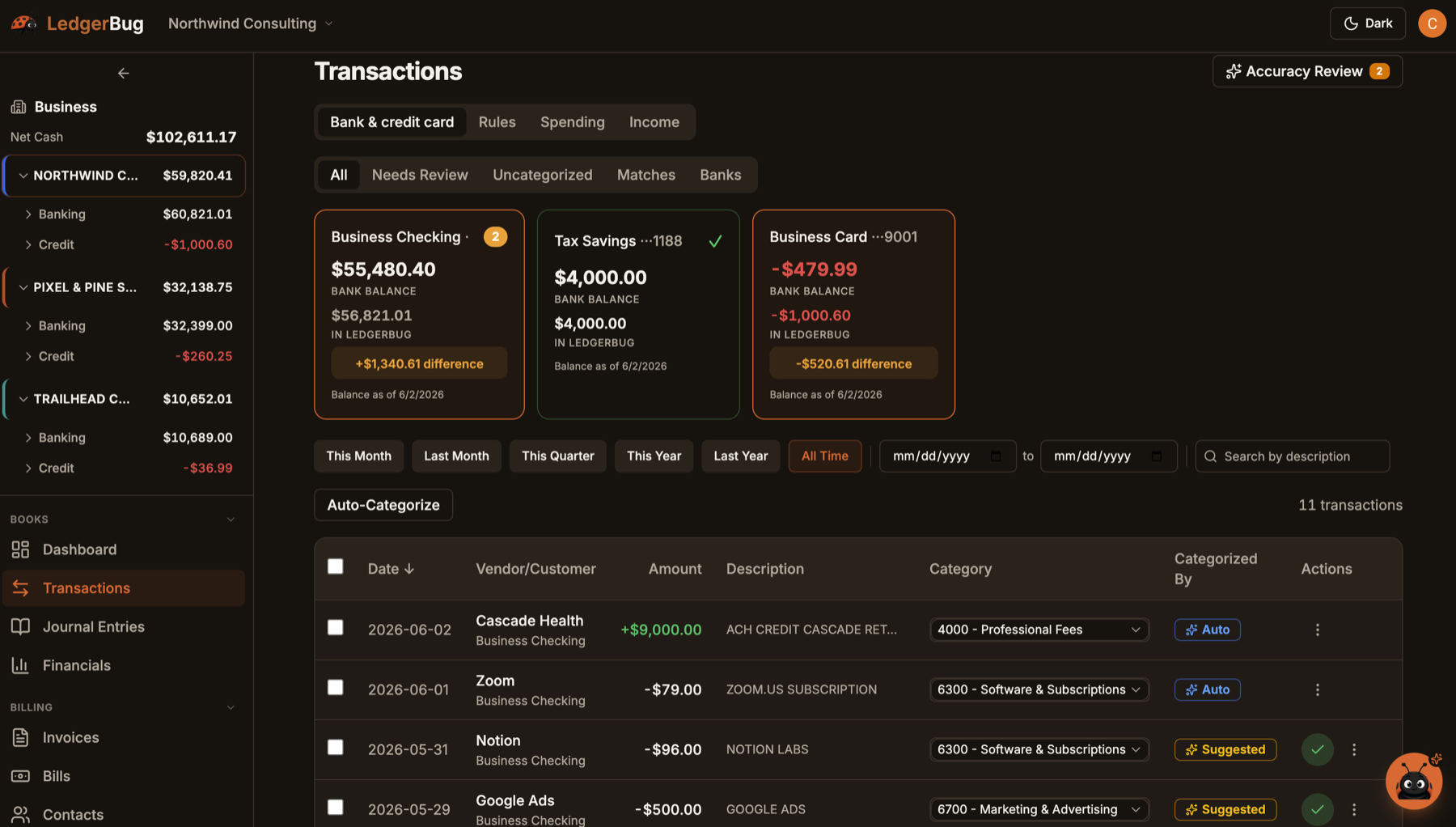Click the Business building icon

[19, 107]
